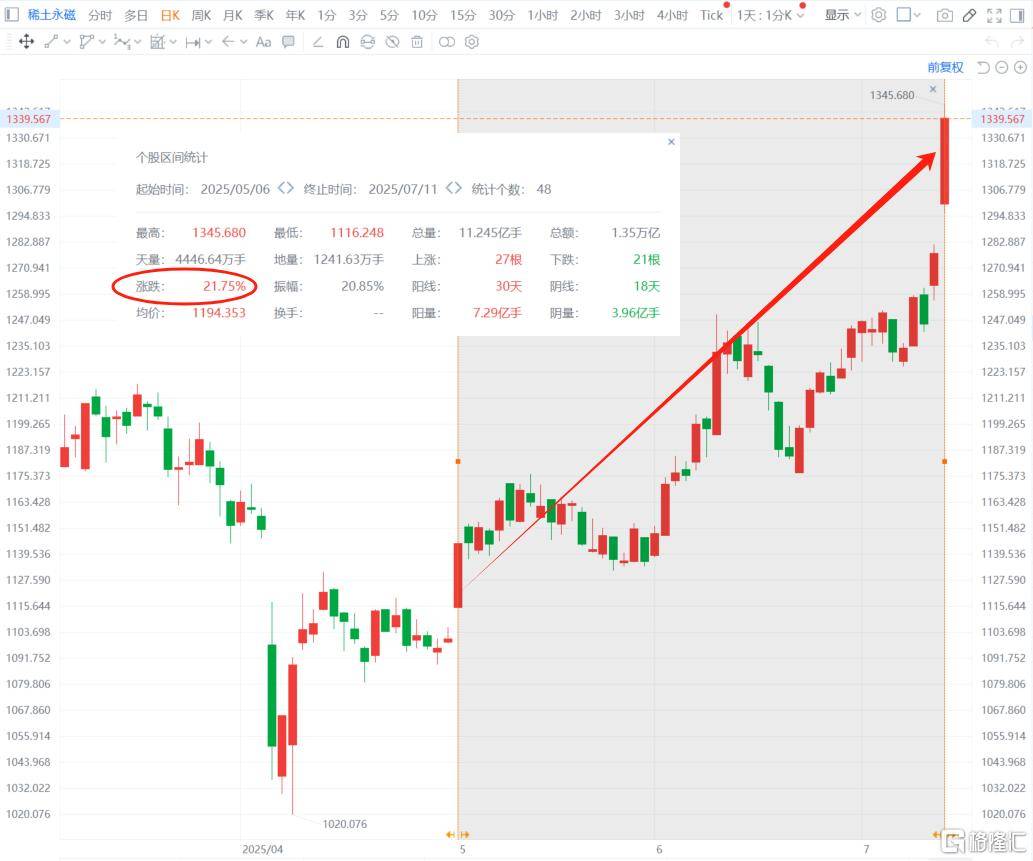Toggle the left sidebar panel icon

tap(12, 15)
